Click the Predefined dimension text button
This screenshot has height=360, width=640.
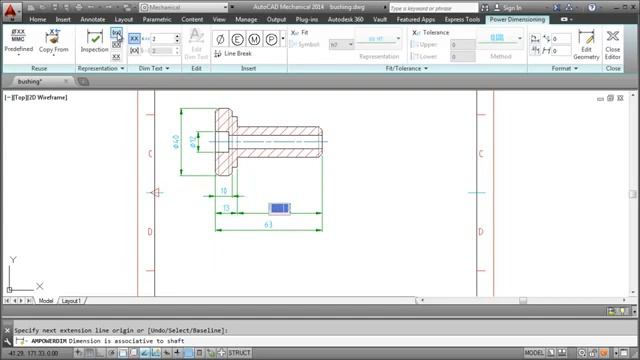point(18,42)
